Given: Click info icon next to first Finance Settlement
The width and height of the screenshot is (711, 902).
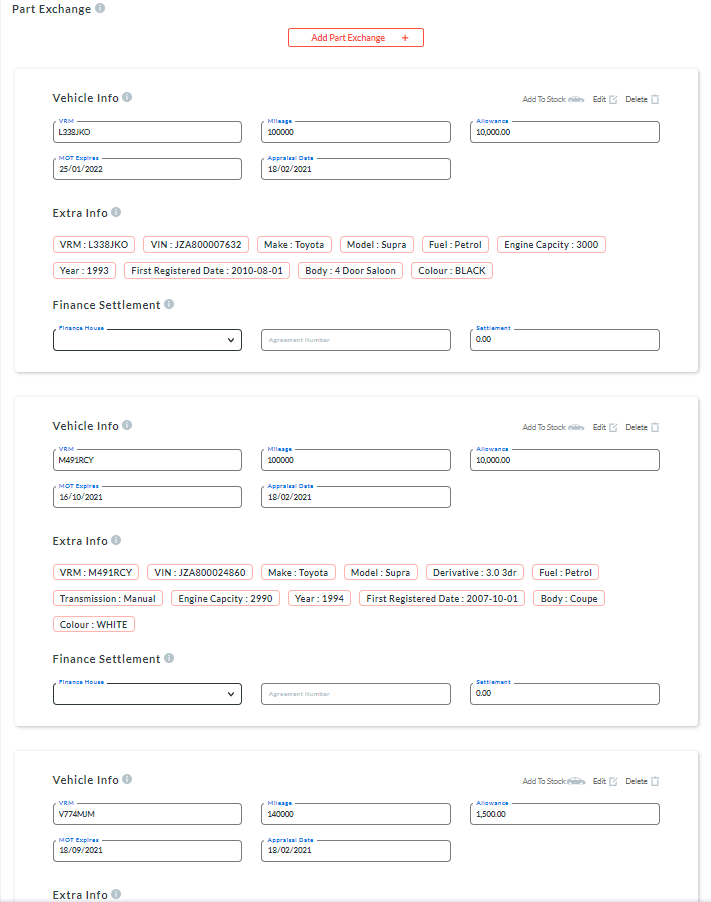Looking at the screenshot, I should tap(169, 305).
